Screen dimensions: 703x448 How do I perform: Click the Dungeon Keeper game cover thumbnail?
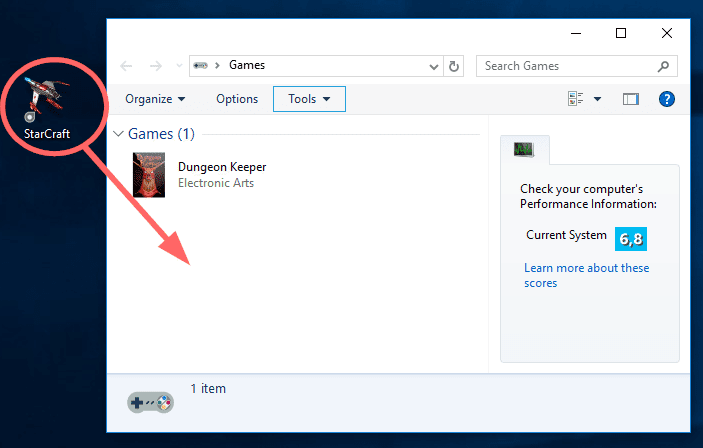click(x=148, y=175)
